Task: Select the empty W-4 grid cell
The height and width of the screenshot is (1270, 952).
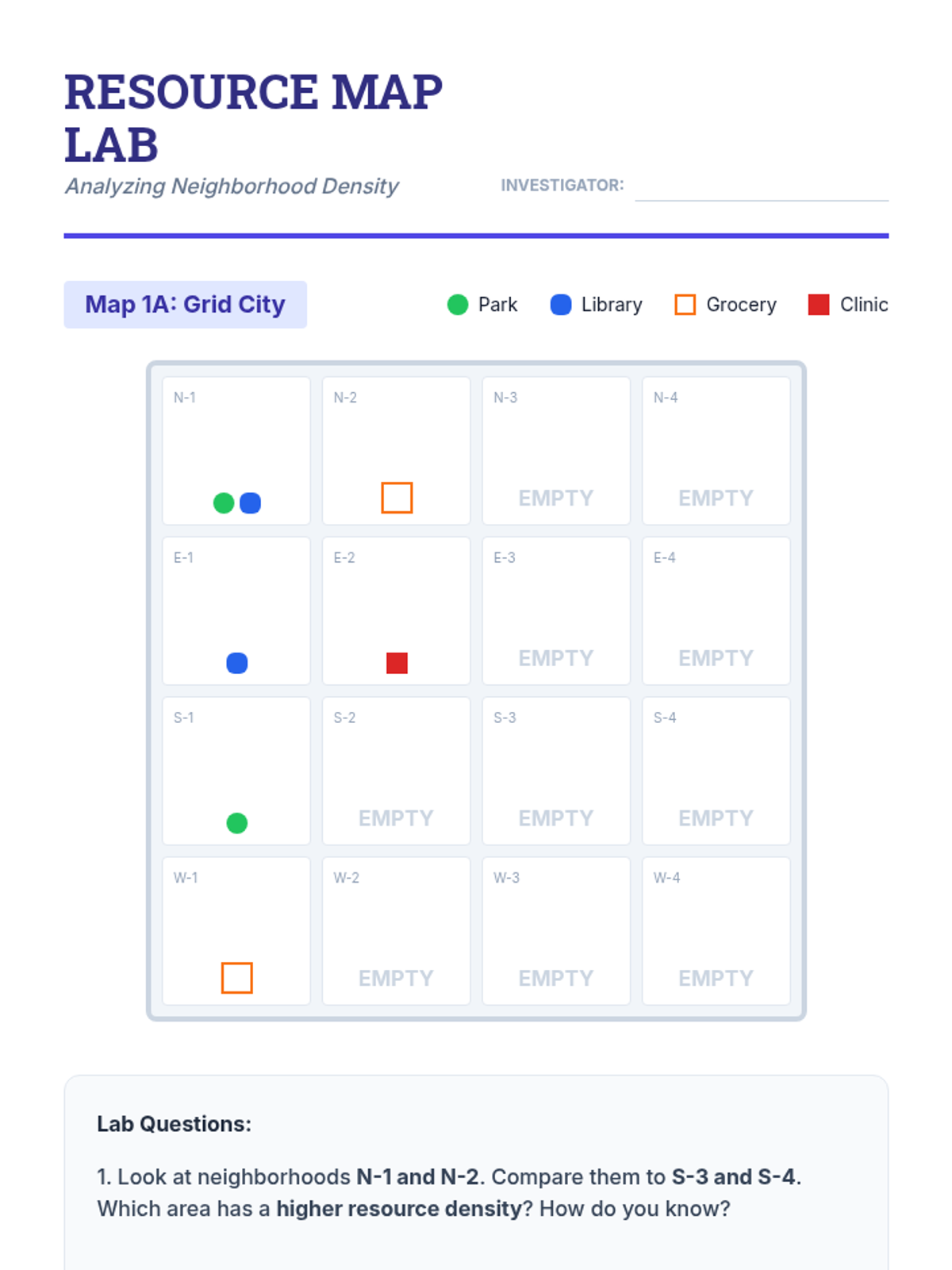Action: pyautogui.click(x=716, y=931)
